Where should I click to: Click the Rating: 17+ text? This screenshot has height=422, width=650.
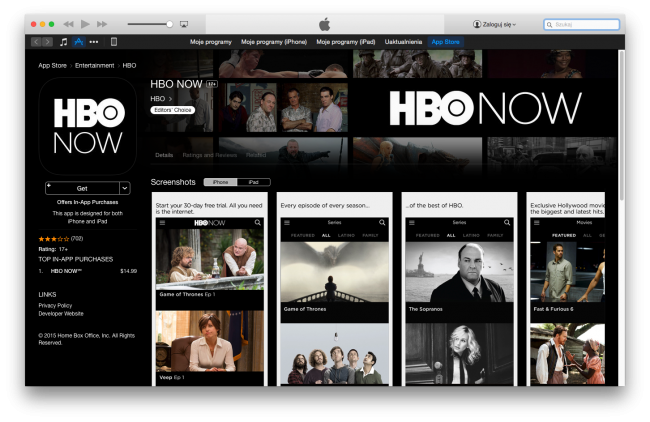point(53,249)
